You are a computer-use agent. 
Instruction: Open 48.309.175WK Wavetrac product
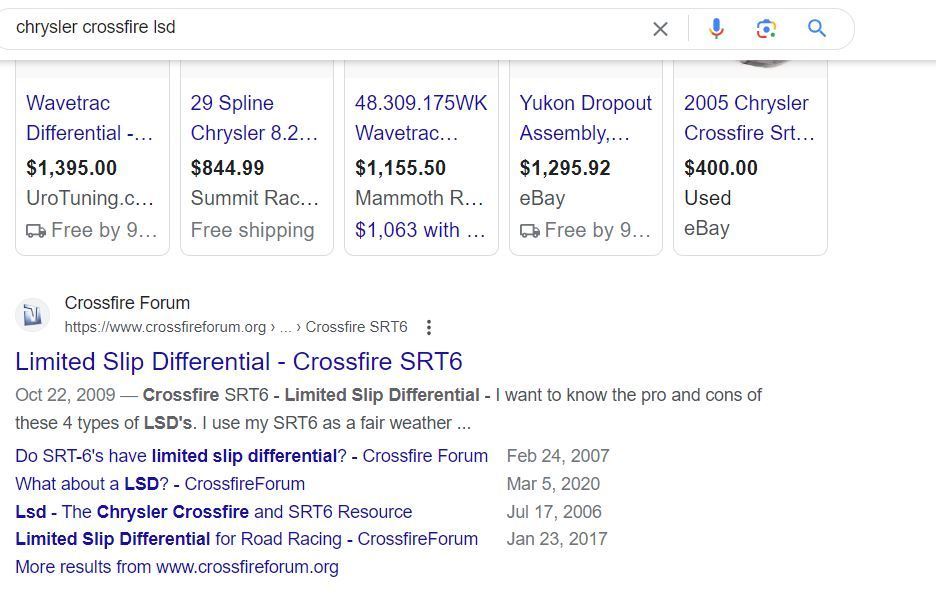coord(421,118)
